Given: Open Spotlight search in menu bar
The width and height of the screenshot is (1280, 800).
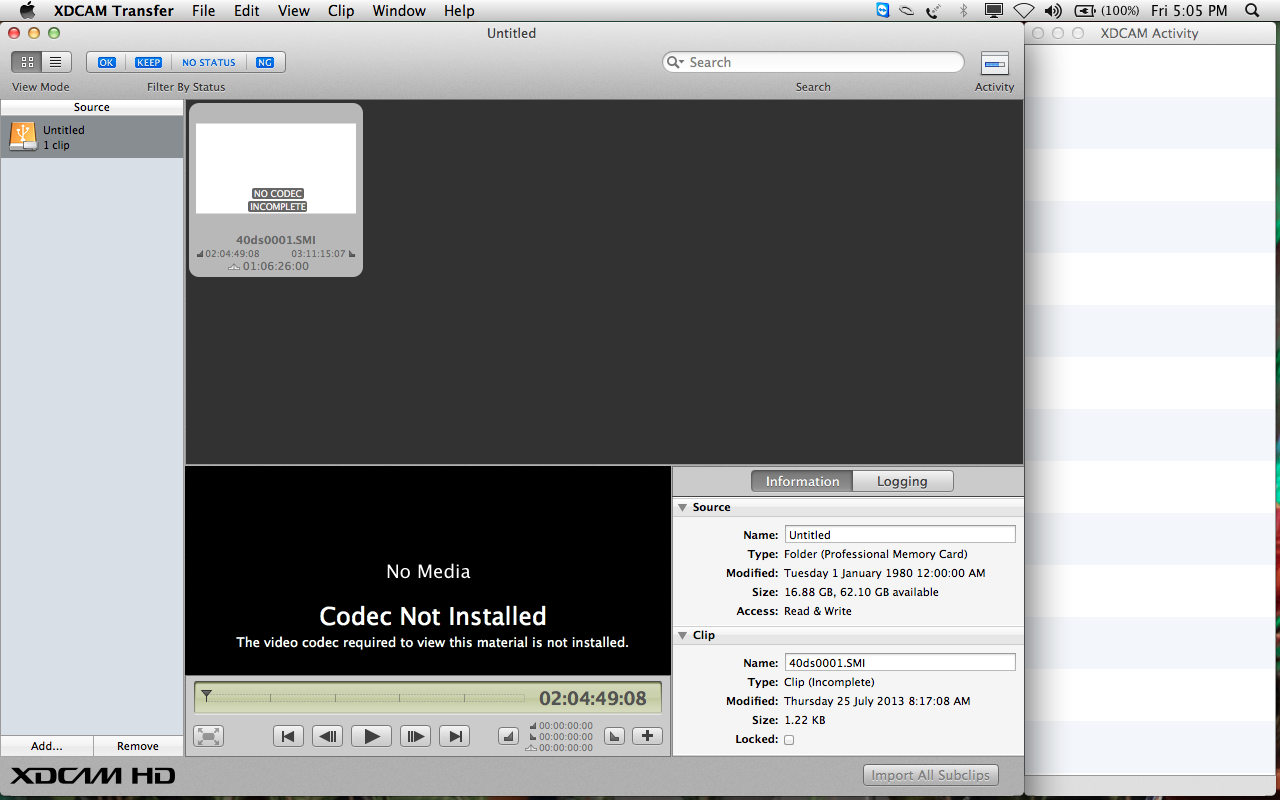Looking at the screenshot, I should pyautogui.click(x=1252, y=11).
